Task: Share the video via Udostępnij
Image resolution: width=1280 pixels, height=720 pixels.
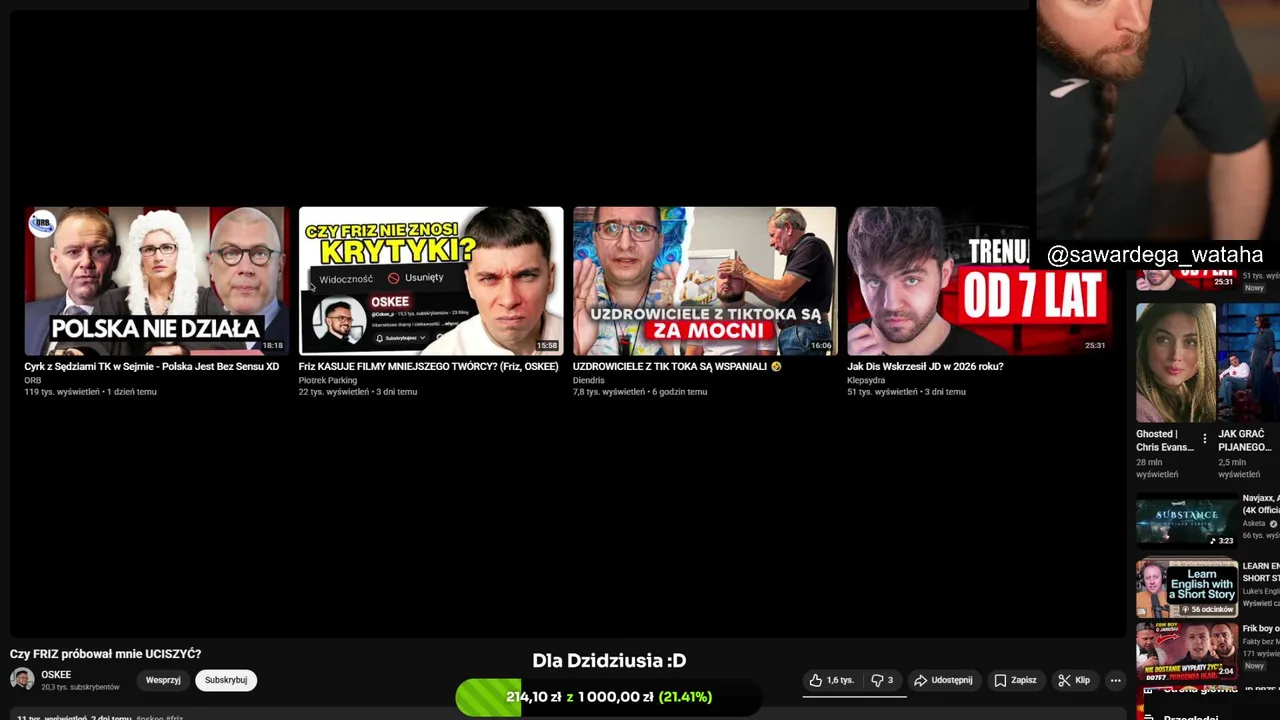Action: pyautogui.click(x=942, y=680)
